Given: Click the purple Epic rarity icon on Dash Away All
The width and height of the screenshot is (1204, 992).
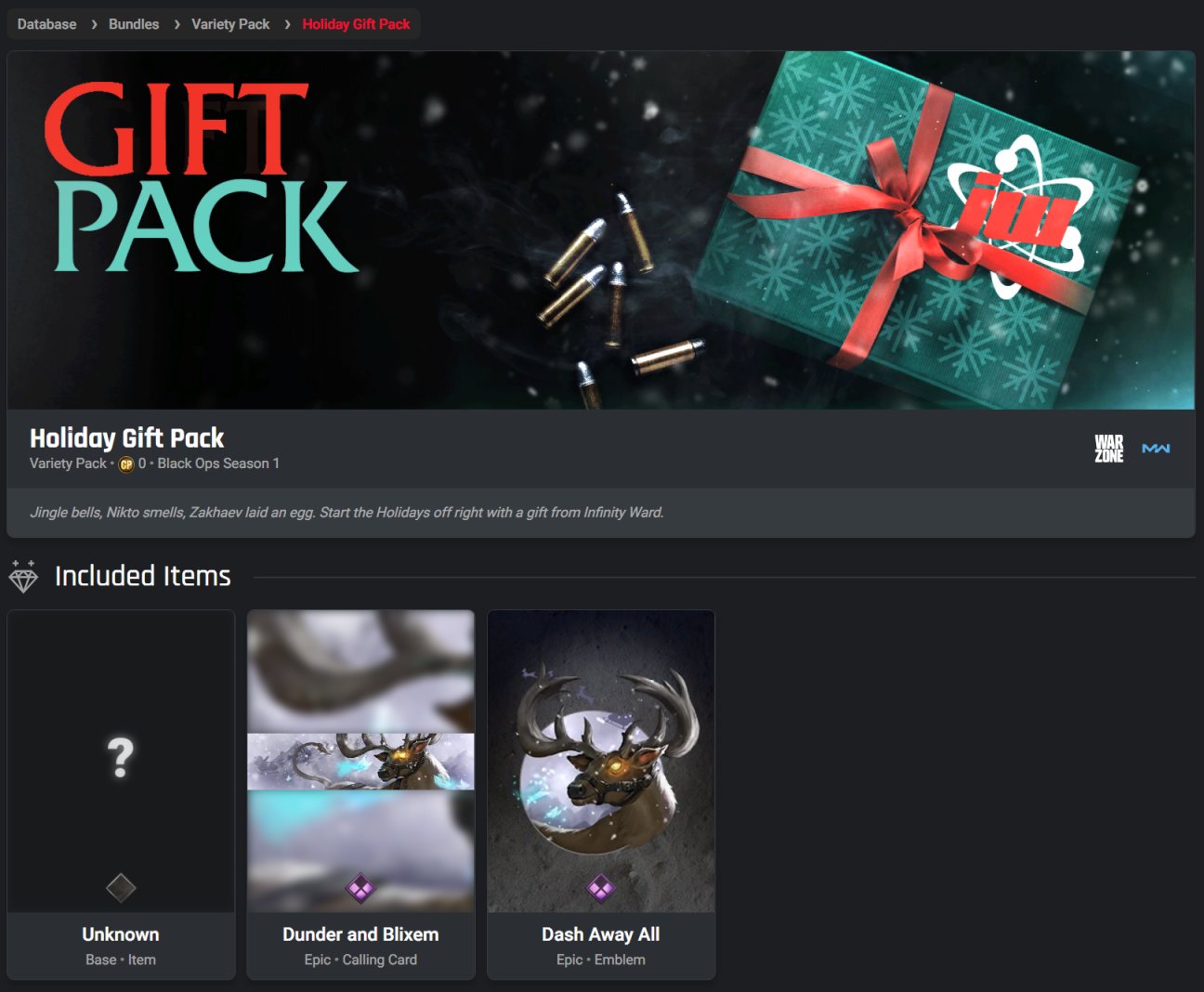Looking at the screenshot, I should tap(601, 888).
